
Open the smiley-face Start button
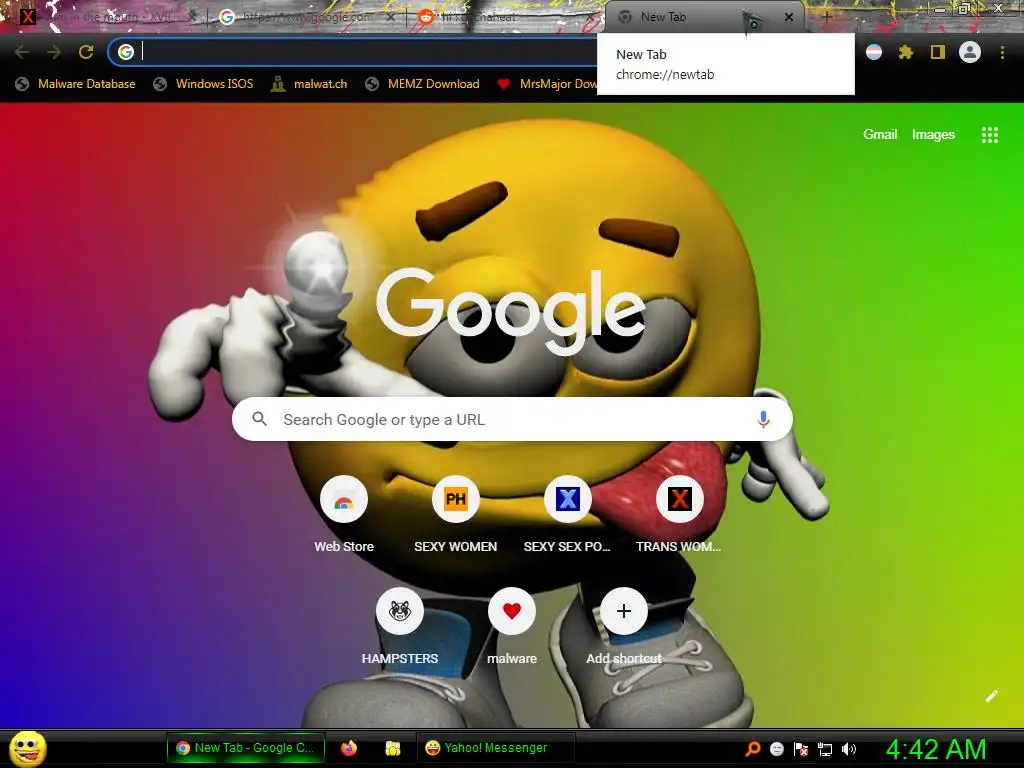click(27, 748)
